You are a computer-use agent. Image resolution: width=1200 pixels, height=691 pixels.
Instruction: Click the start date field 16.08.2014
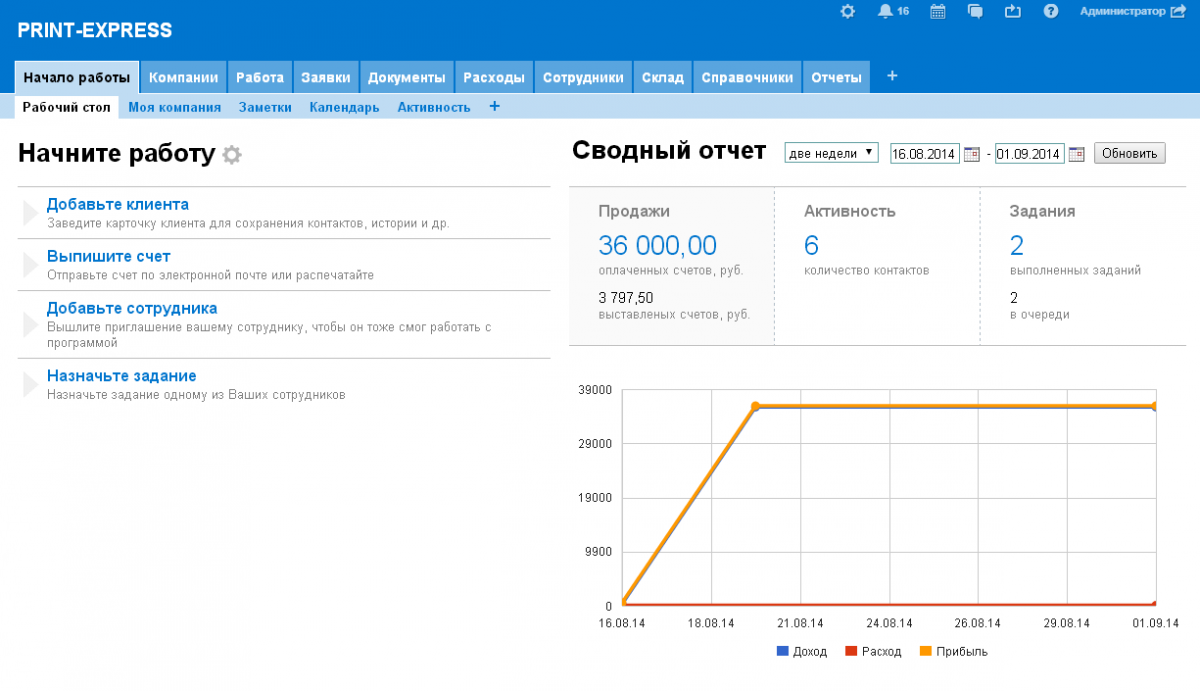(924, 154)
